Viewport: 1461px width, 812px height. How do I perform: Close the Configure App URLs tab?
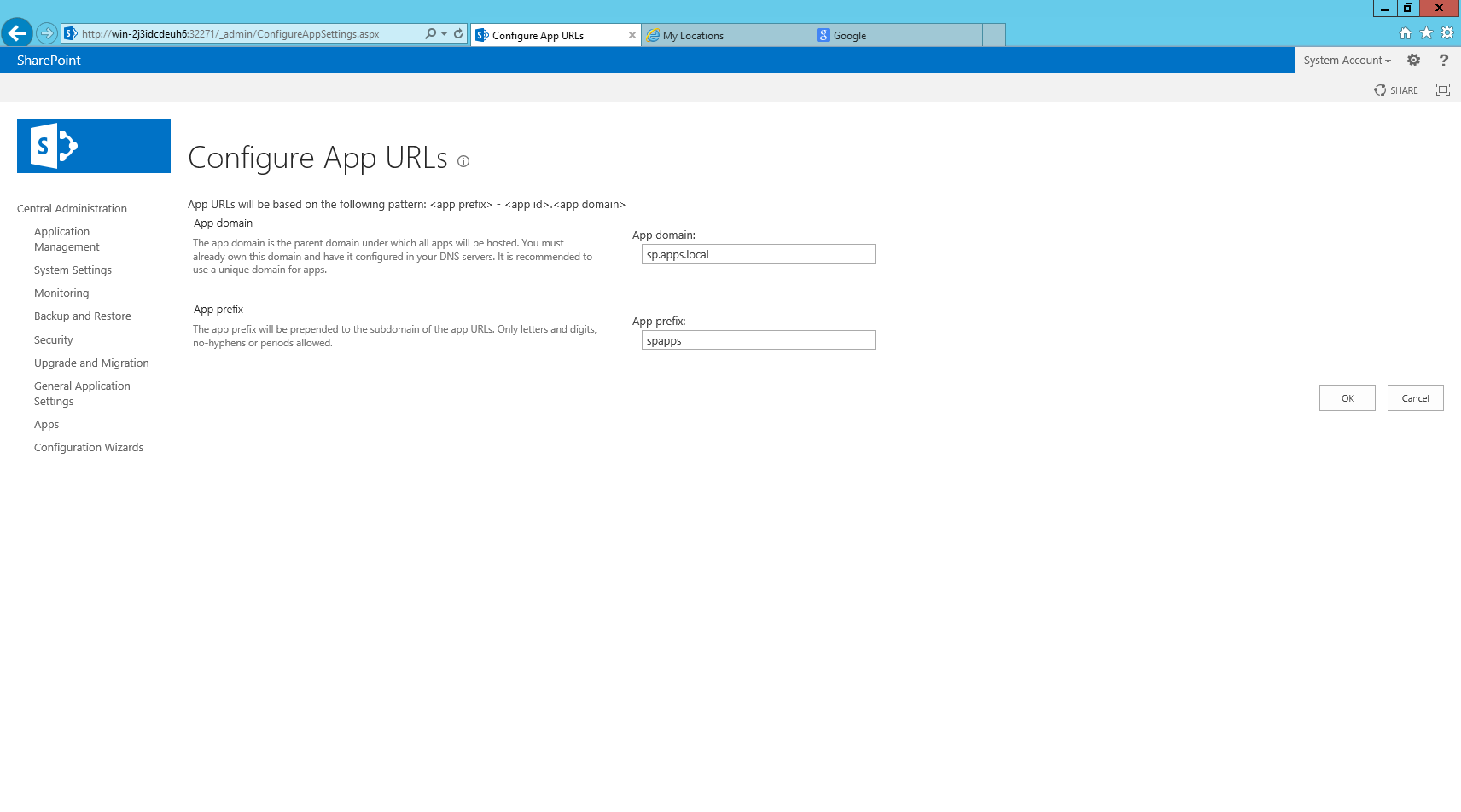632,35
